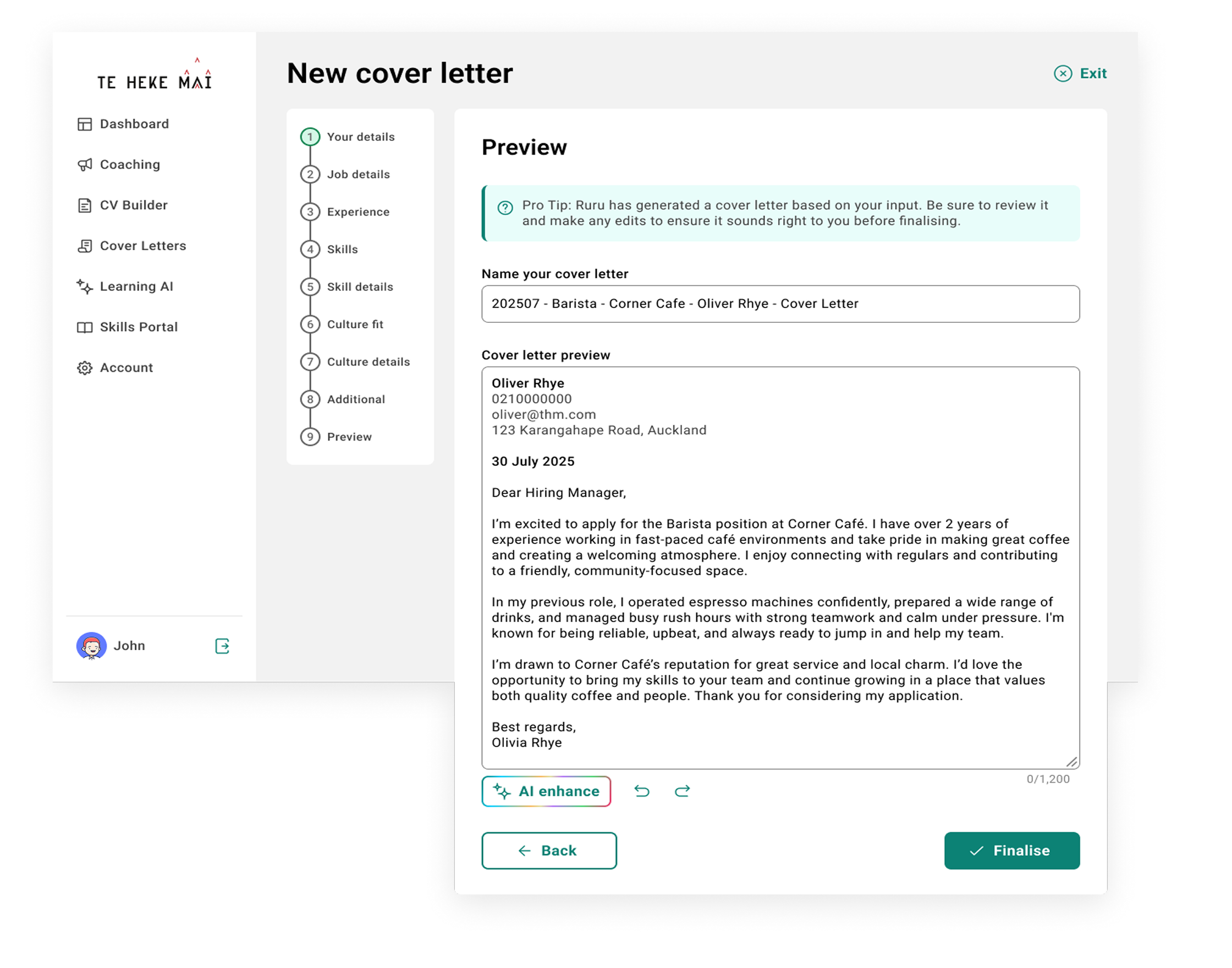Select the Your details step label
The width and height of the screenshot is (1232, 968).
pos(361,136)
